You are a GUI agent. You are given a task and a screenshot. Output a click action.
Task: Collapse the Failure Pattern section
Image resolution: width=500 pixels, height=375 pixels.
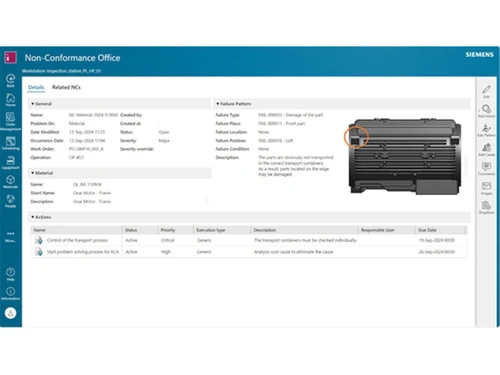tap(218, 104)
